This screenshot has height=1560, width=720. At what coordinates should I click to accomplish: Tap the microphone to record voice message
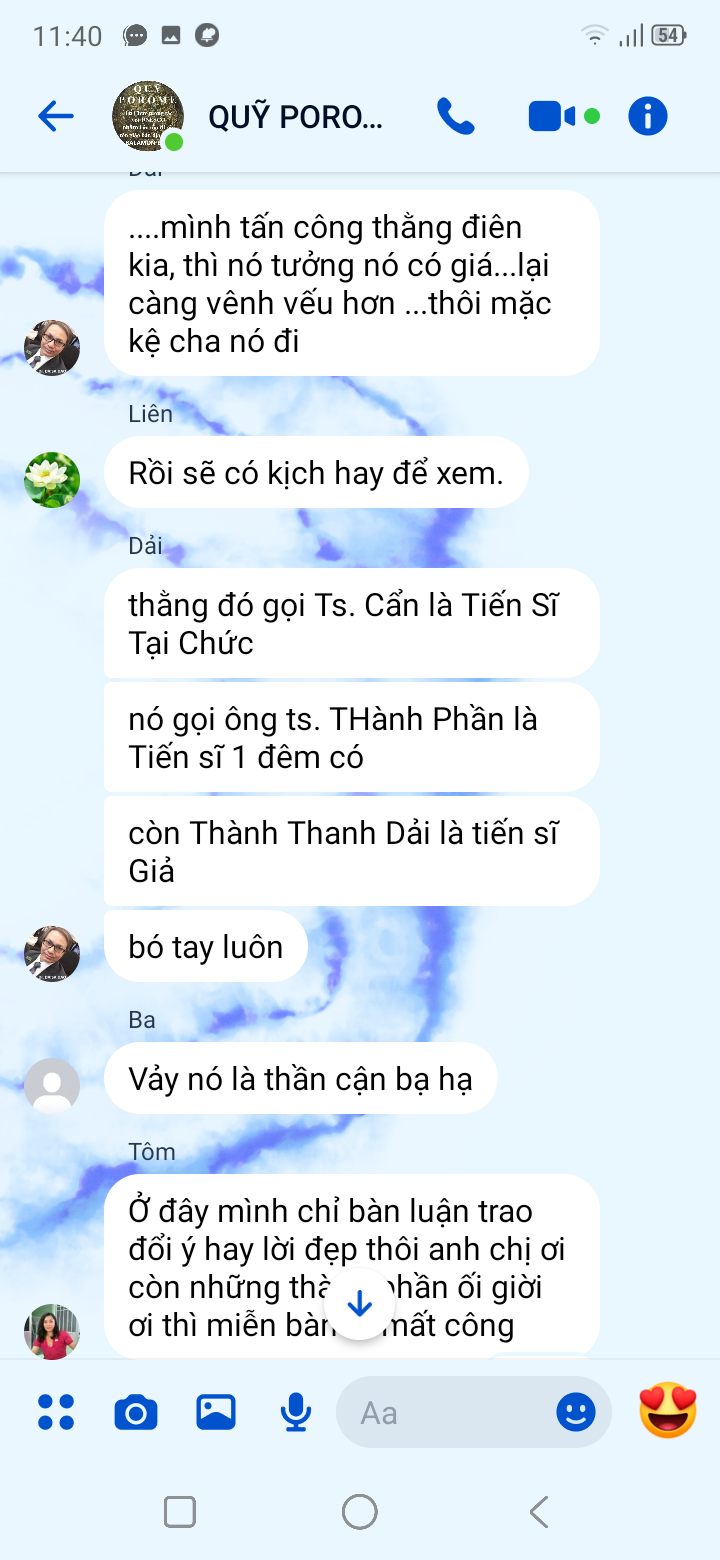[x=295, y=1412]
